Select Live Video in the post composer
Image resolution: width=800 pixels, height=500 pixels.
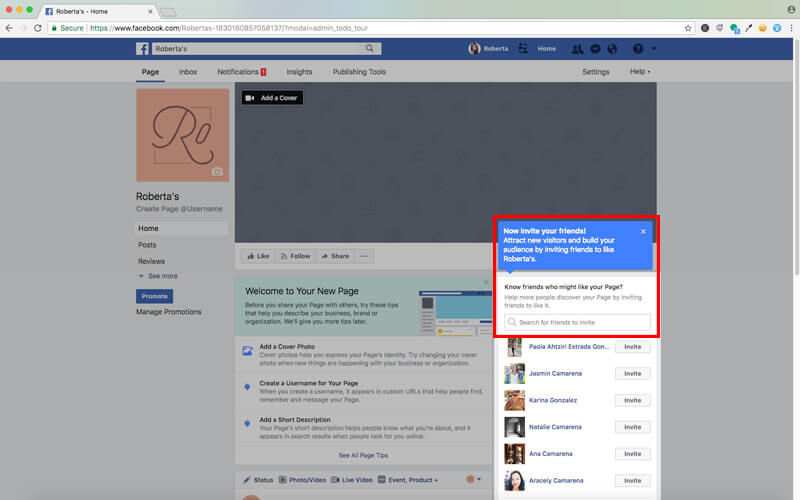(x=352, y=480)
